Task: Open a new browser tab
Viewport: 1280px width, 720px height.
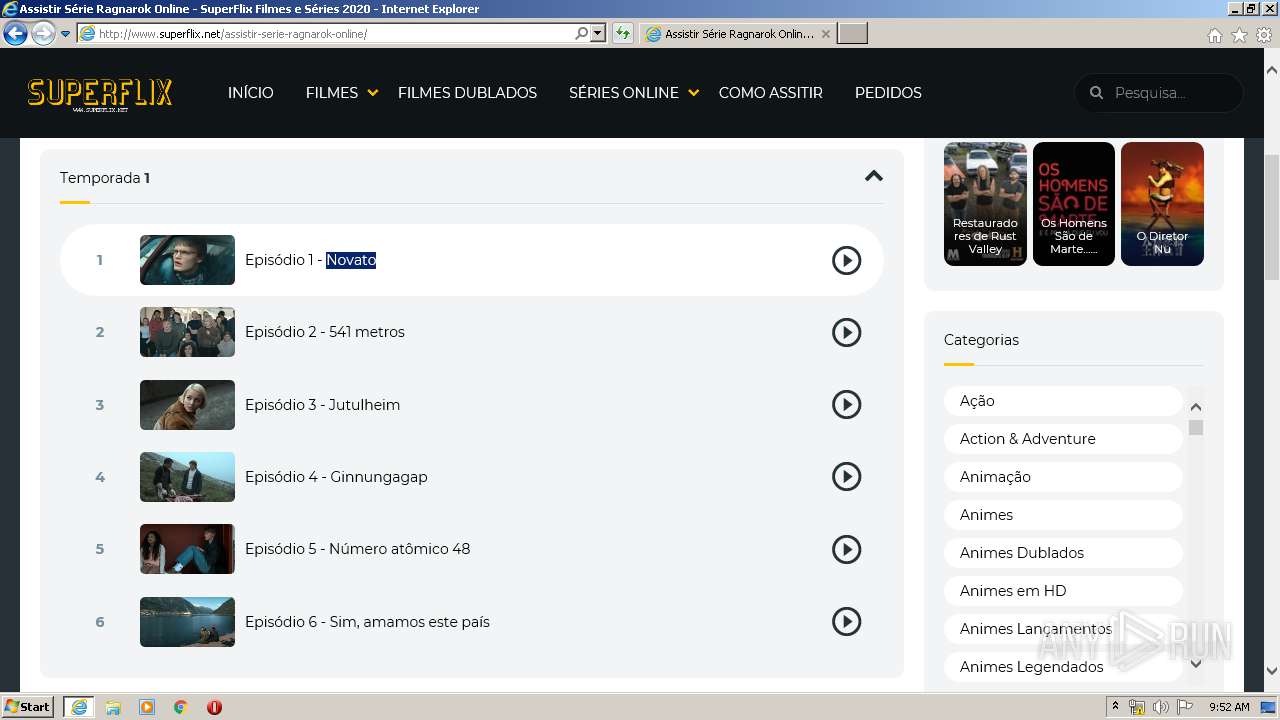Action: pyautogui.click(x=852, y=34)
